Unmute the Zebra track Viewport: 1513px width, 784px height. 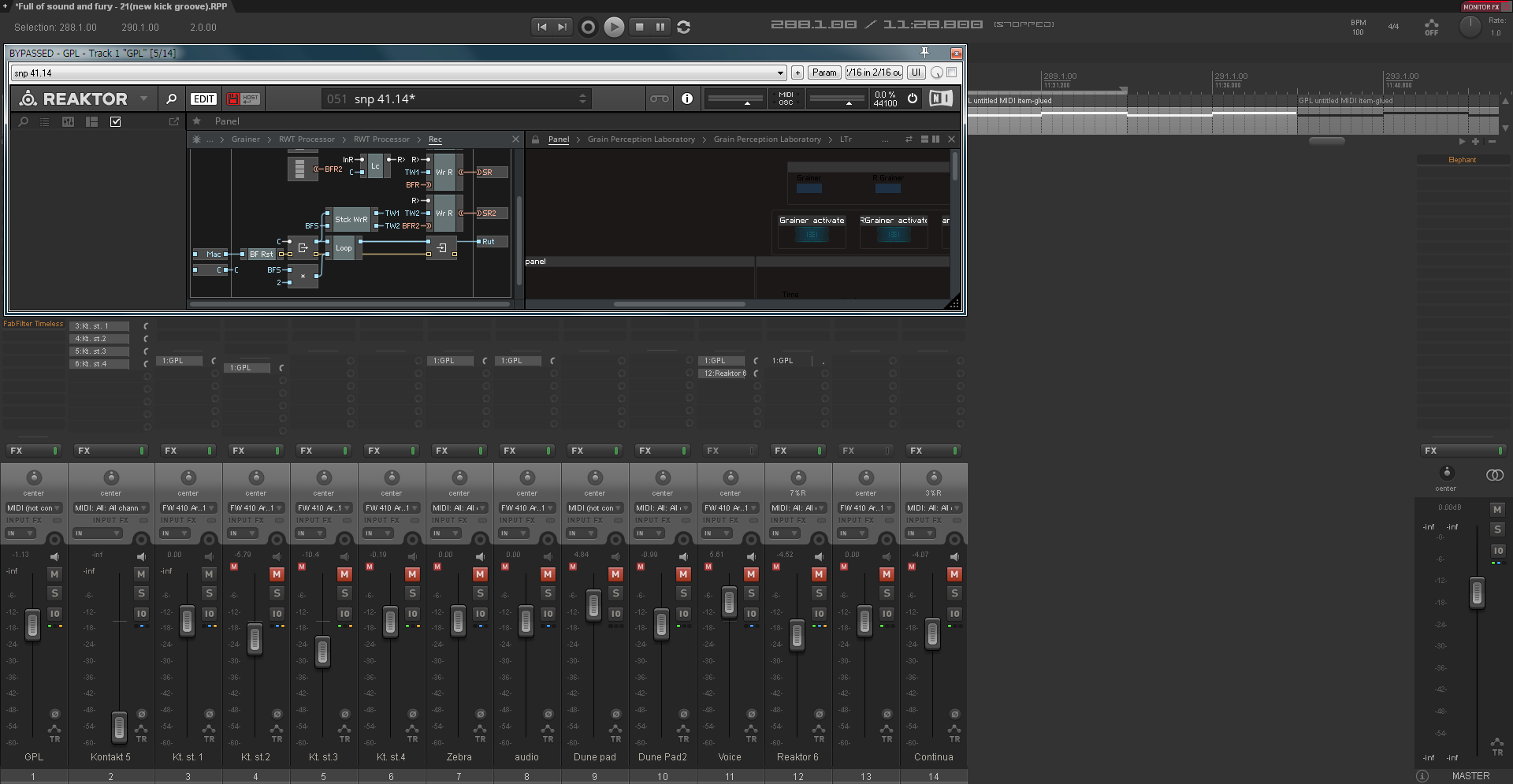[480, 574]
